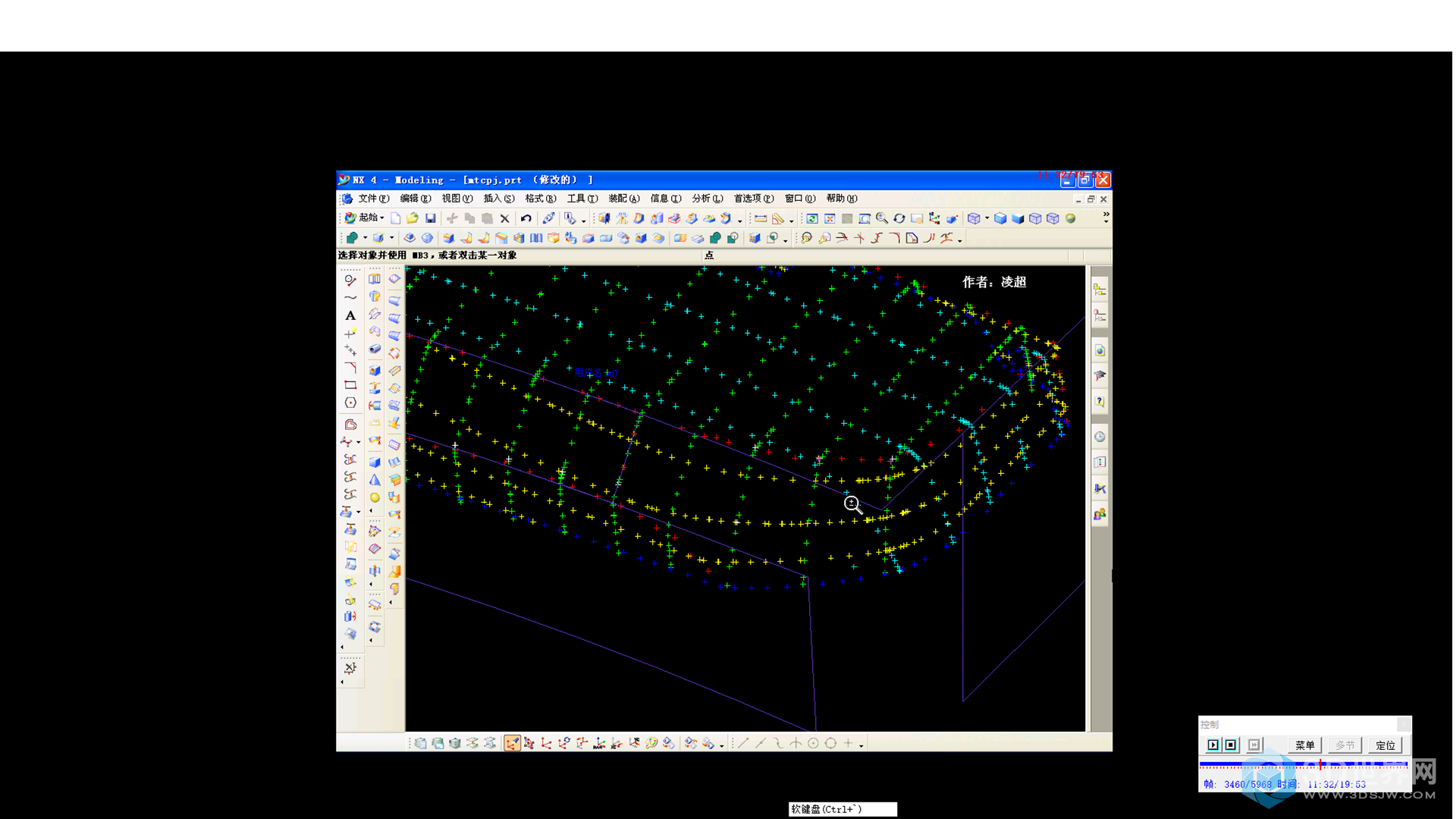Click the Cone primitive icon in left toolbar
This screenshot has height=819, width=1456.
375,479
